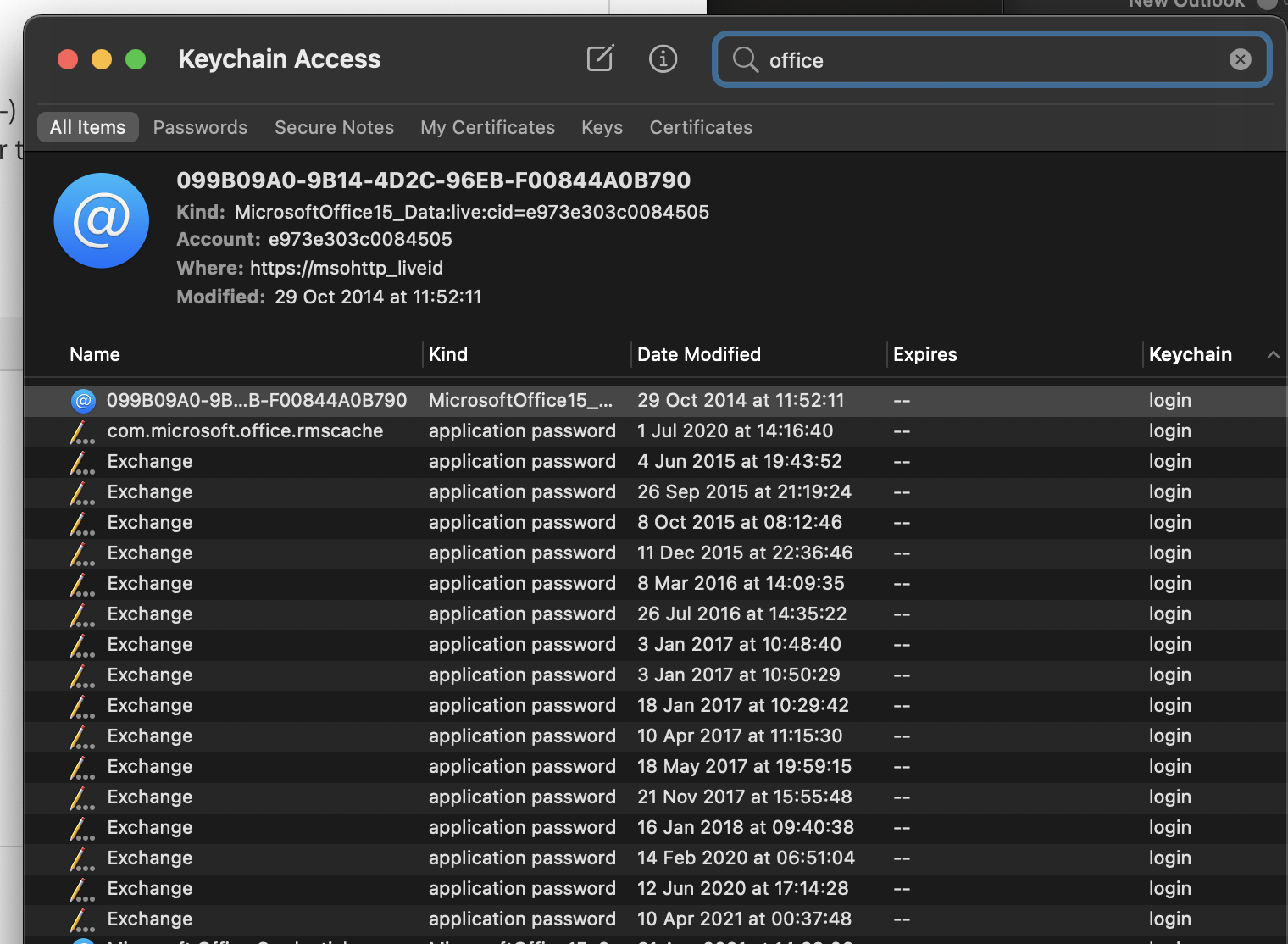Screen dimensions: 1288x944
Task: Click the magnifying glass search icon
Action: pyautogui.click(x=745, y=59)
